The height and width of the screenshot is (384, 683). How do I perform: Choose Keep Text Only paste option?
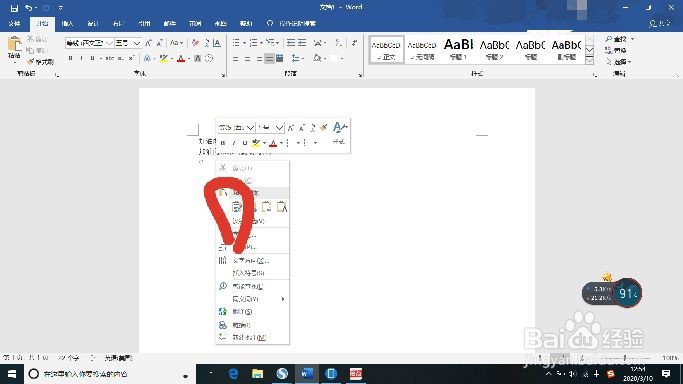tap(282, 207)
